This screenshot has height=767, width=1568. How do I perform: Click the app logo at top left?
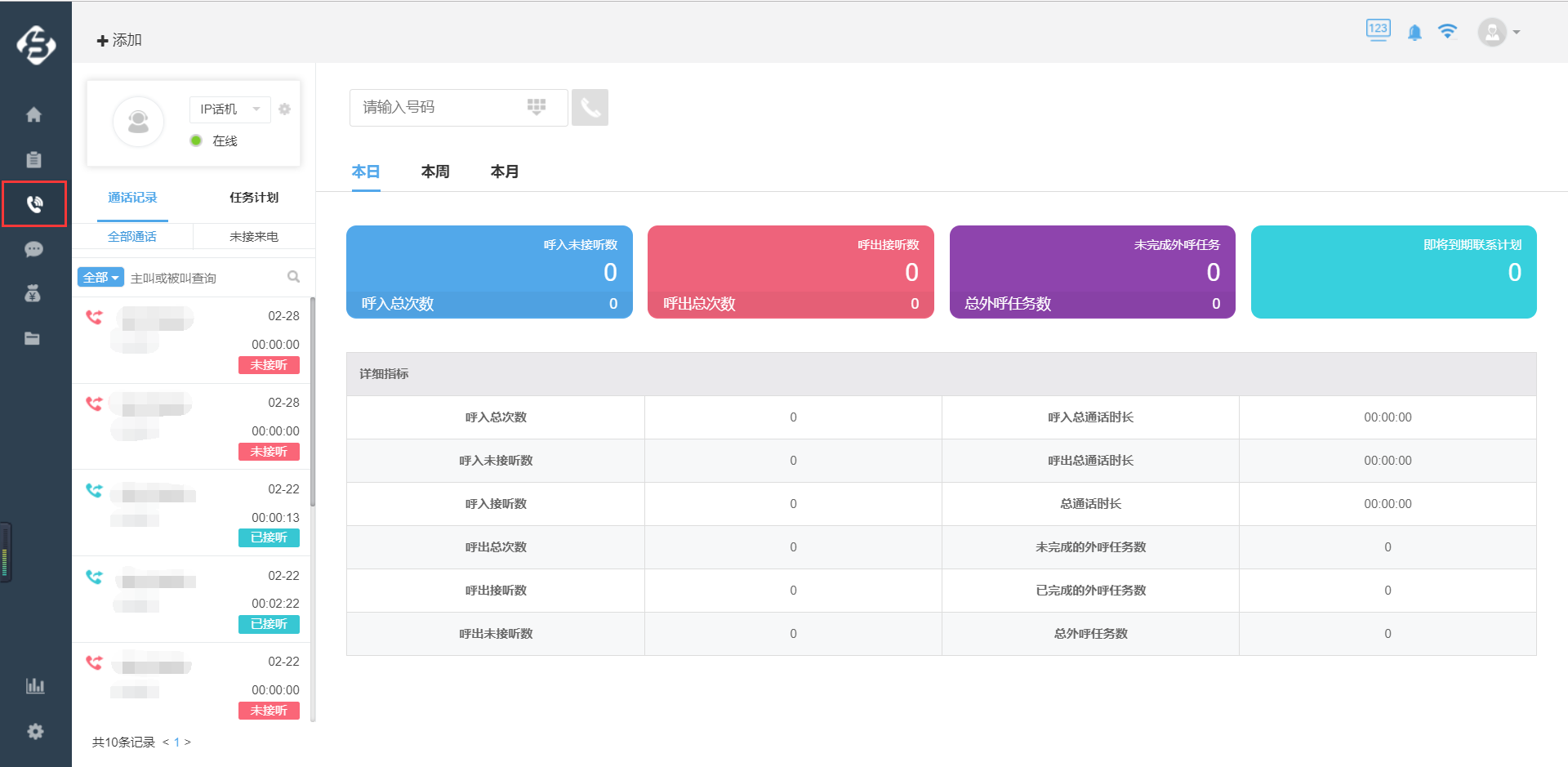[36, 44]
